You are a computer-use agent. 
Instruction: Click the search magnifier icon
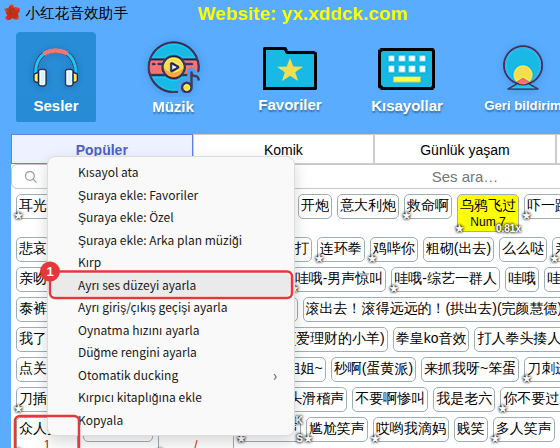(x=31, y=177)
